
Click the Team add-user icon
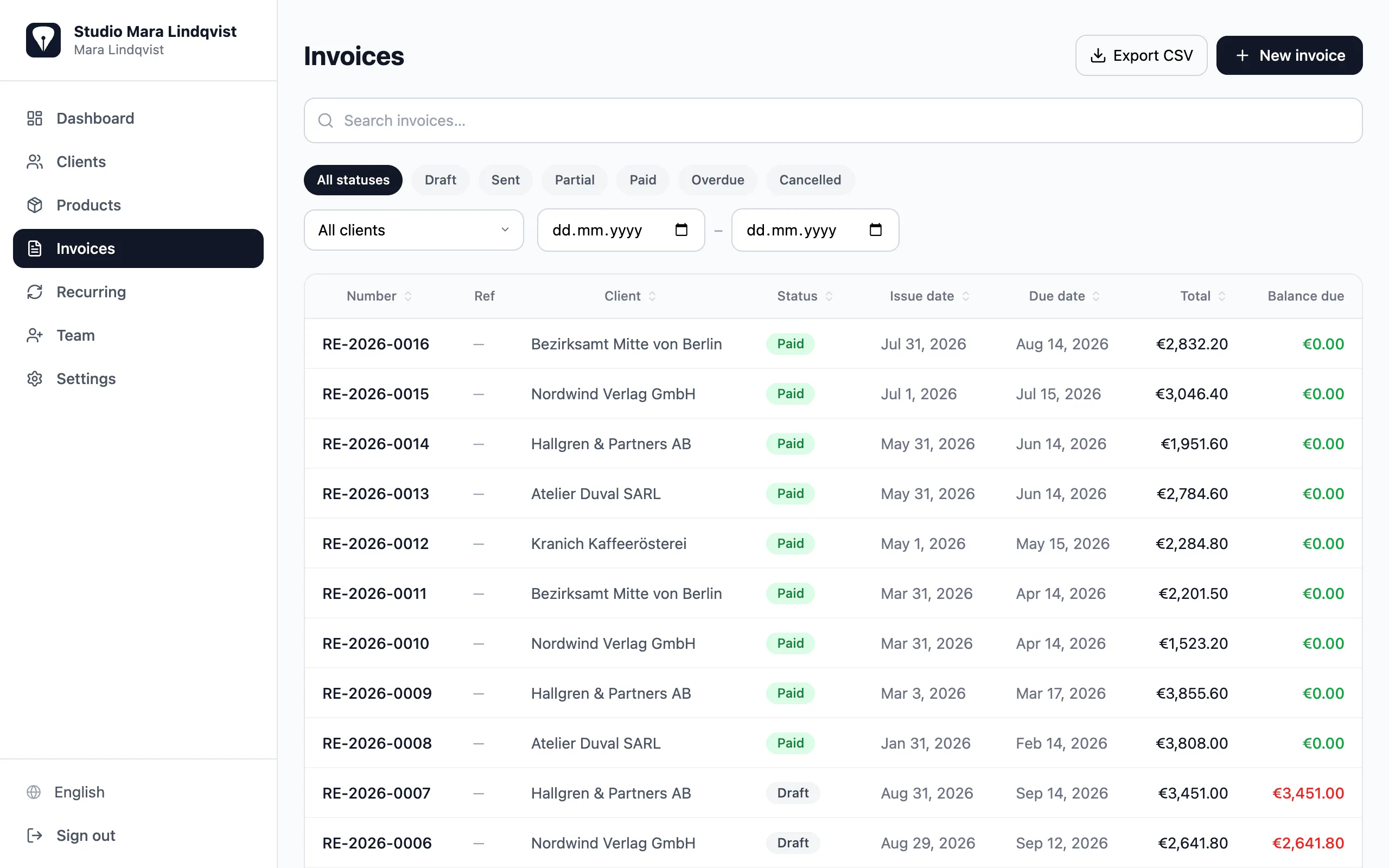tap(34, 335)
